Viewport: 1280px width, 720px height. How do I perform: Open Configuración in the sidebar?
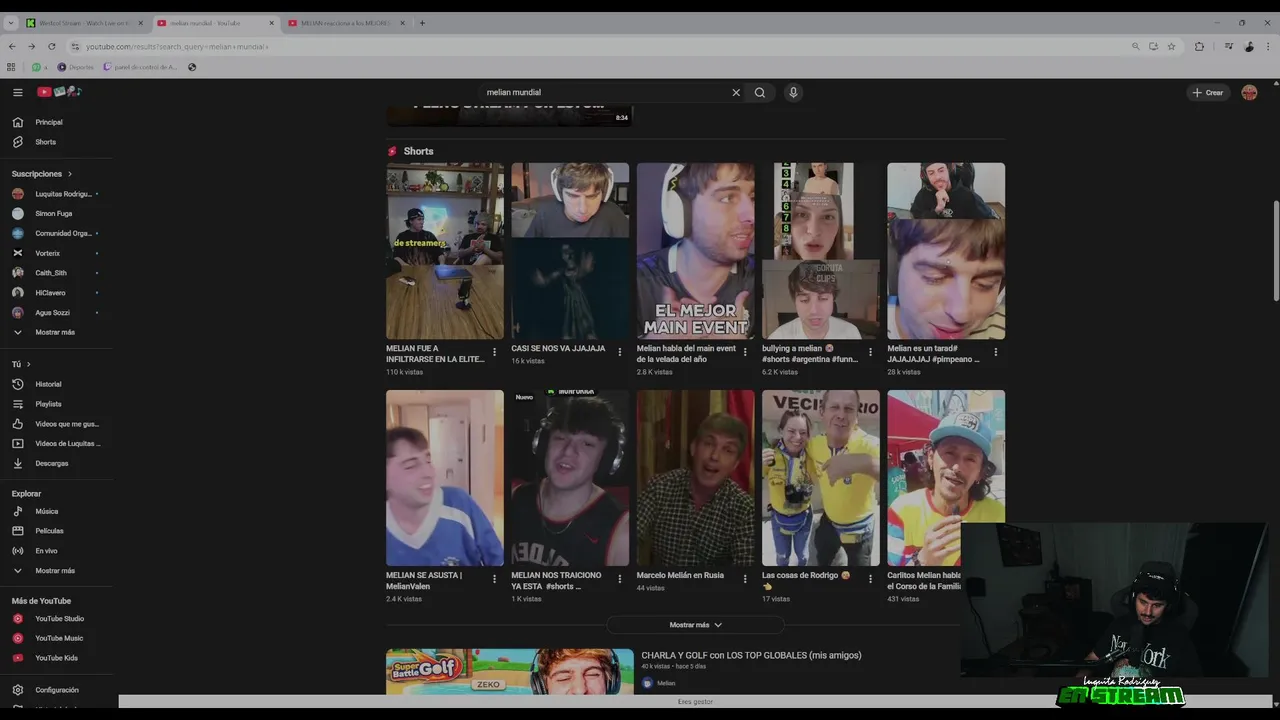(x=56, y=690)
